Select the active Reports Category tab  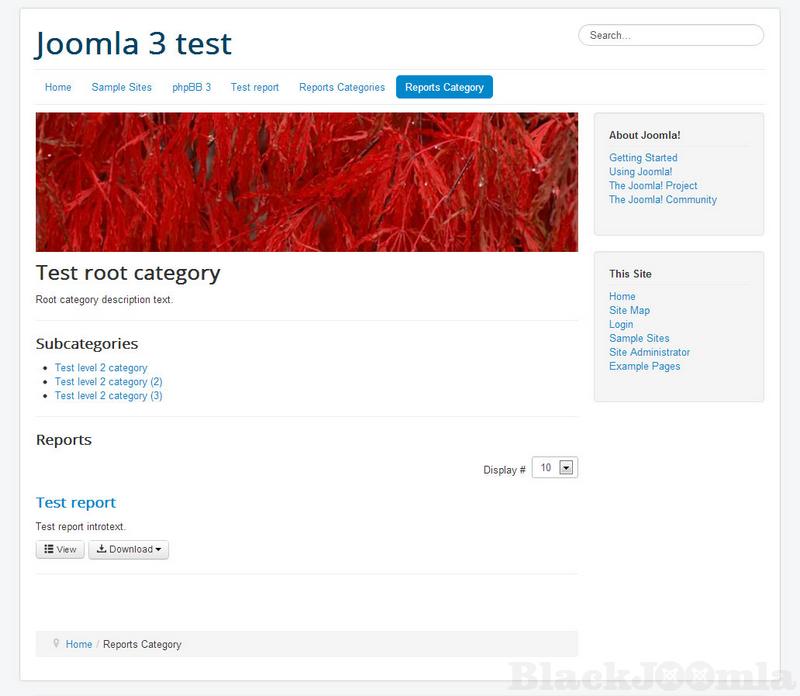444,87
